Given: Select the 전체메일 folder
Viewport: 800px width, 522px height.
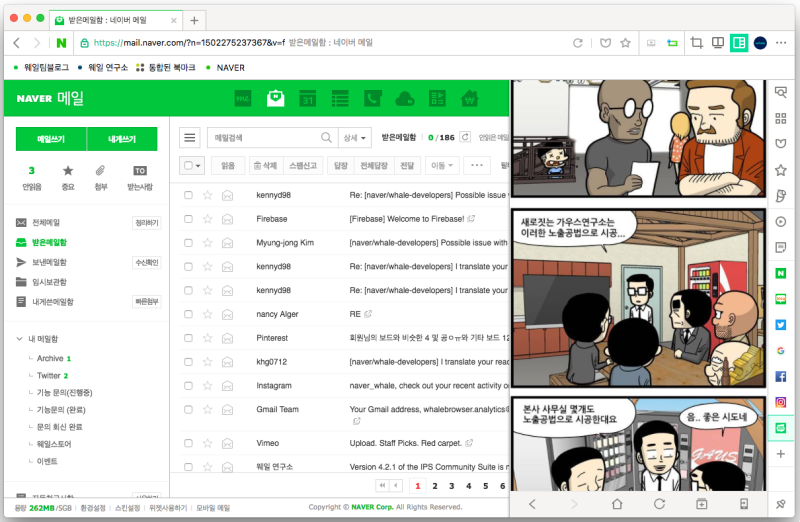Looking at the screenshot, I should click(x=46, y=222).
